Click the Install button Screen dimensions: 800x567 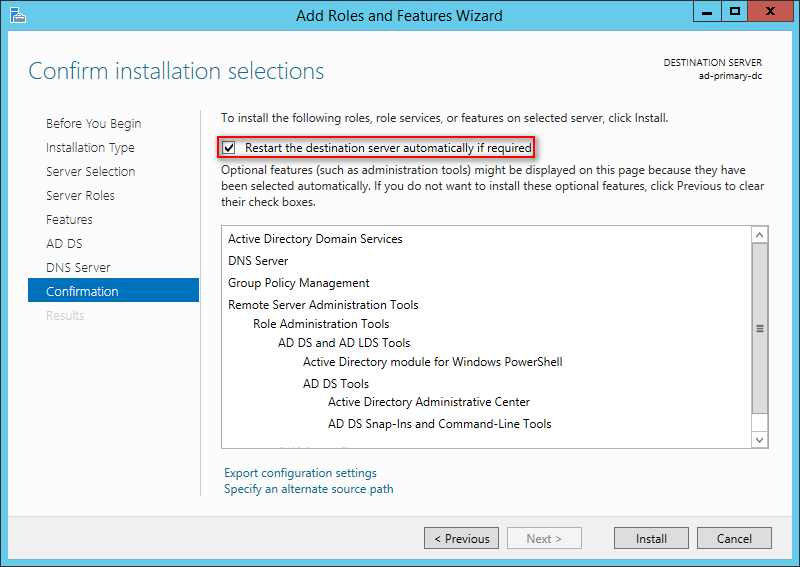pos(651,538)
